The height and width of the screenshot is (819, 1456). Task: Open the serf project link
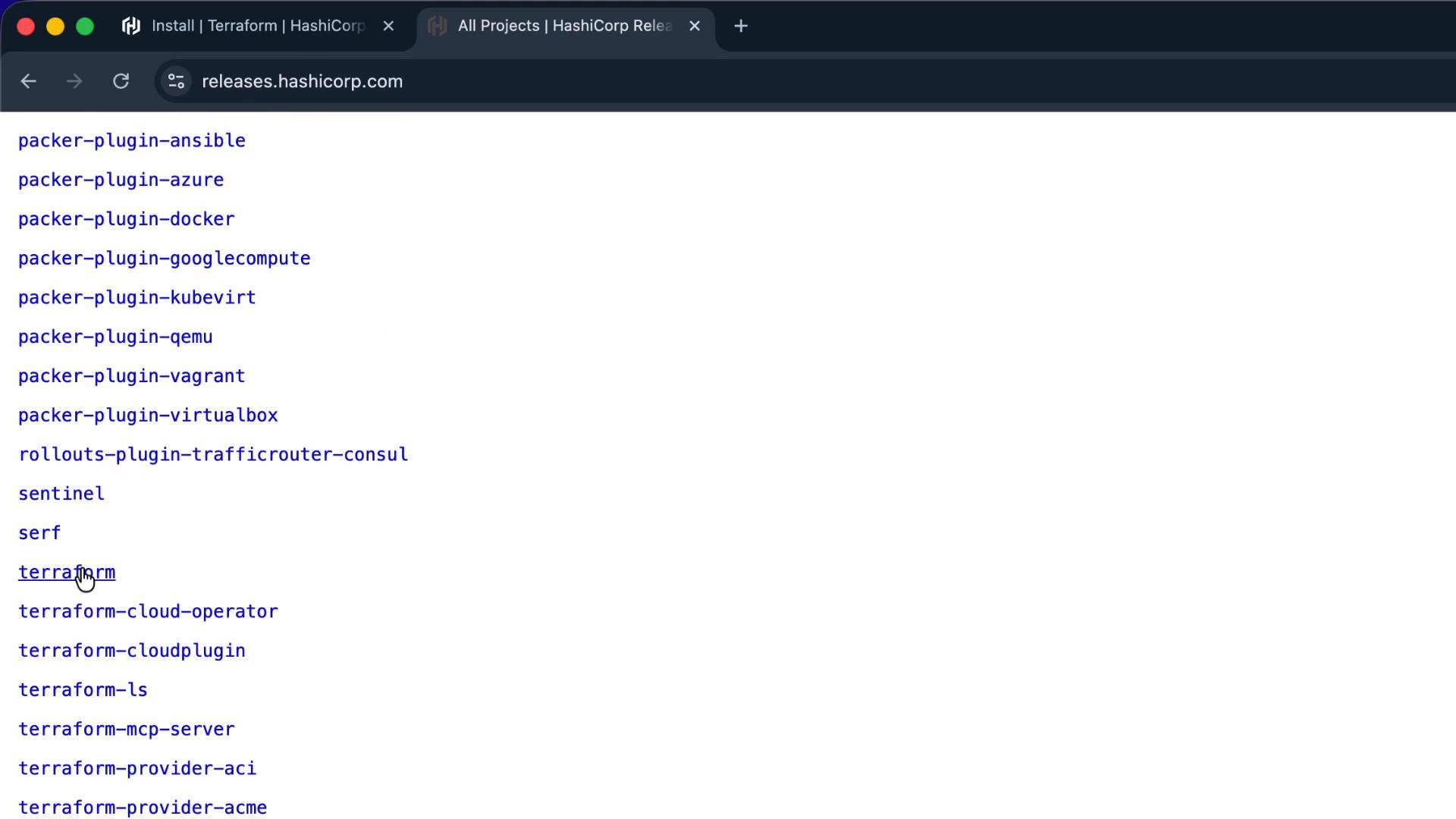point(39,533)
